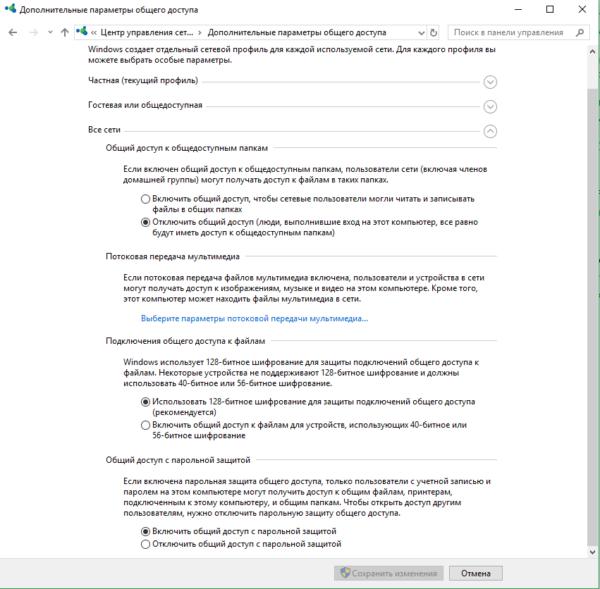The image size is (600, 589).
Task: Click the window title network icon
Action: (10, 9)
